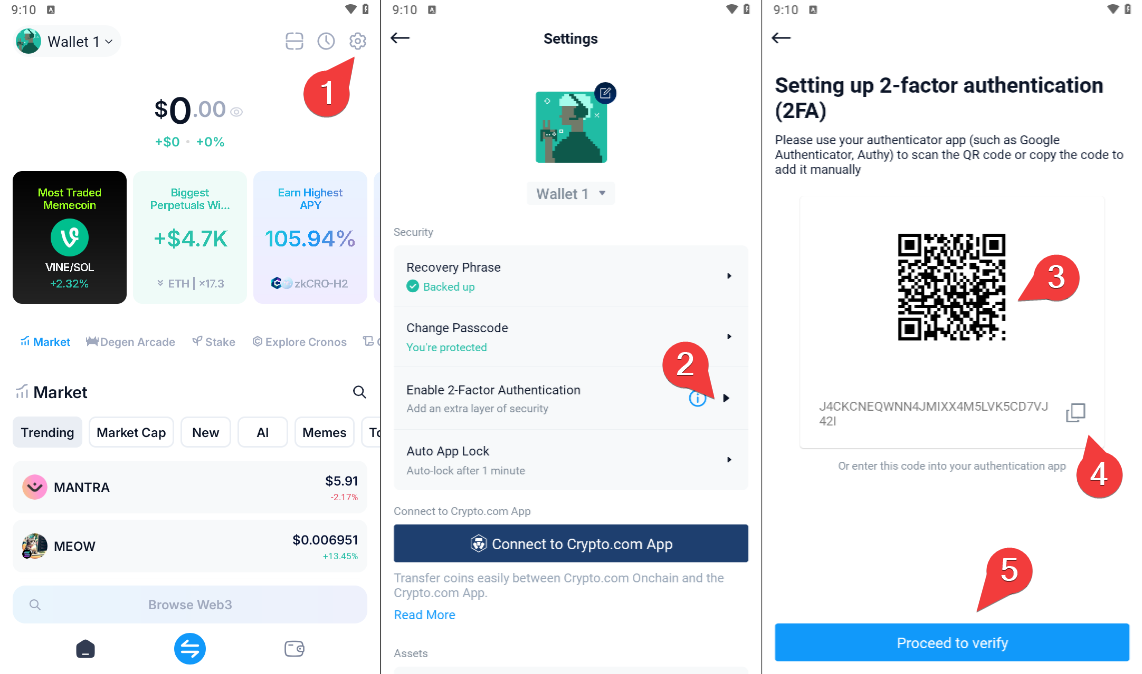Screen dimensions: 1142x674
Task: Open the wallet icon in bottom navigation
Action: pyautogui.click(x=294, y=648)
